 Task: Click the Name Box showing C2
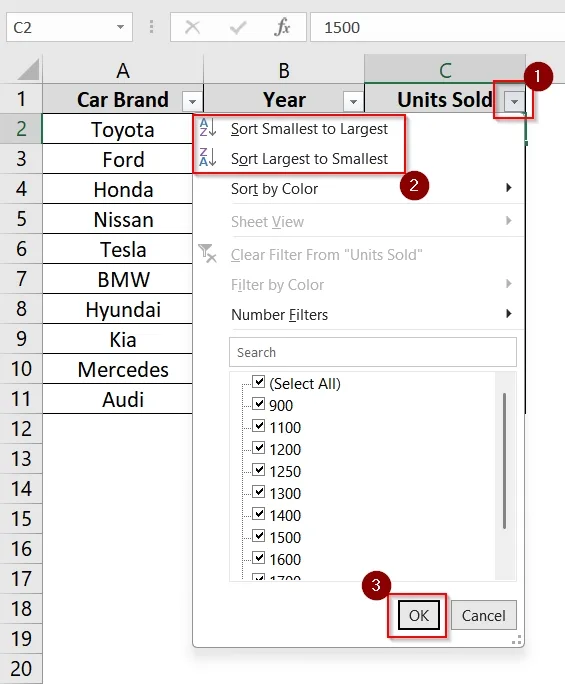point(69,27)
